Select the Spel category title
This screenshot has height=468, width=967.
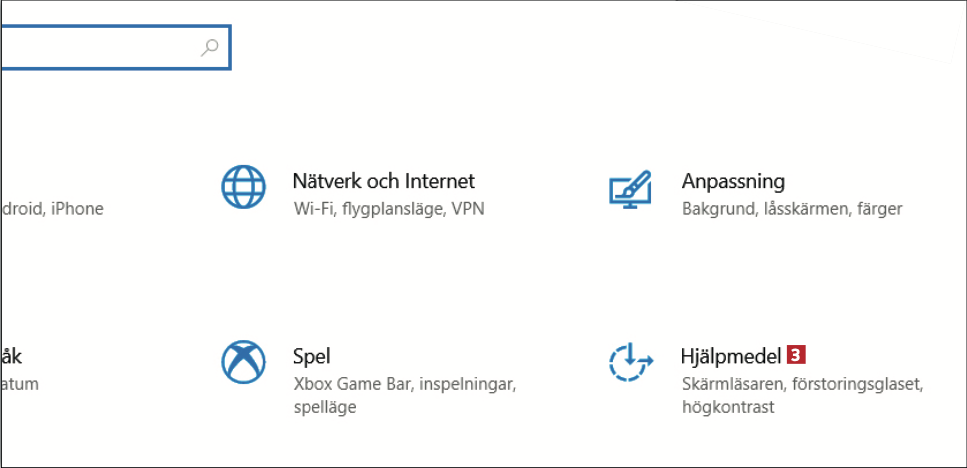point(311,355)
